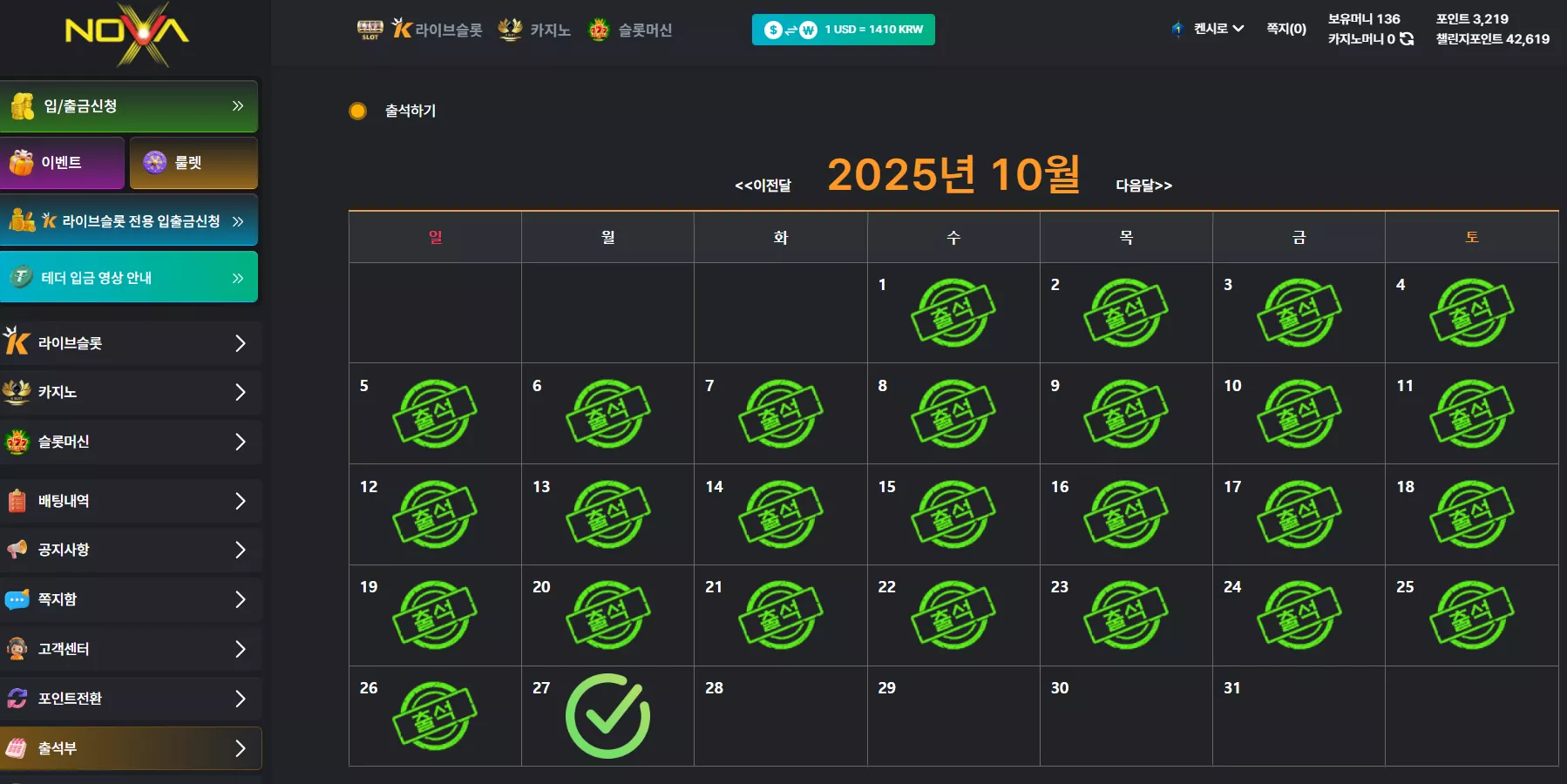Viewport: 1567px width, 784px height.
Task: Check in attendance for October 27
Action: (607, 716)
